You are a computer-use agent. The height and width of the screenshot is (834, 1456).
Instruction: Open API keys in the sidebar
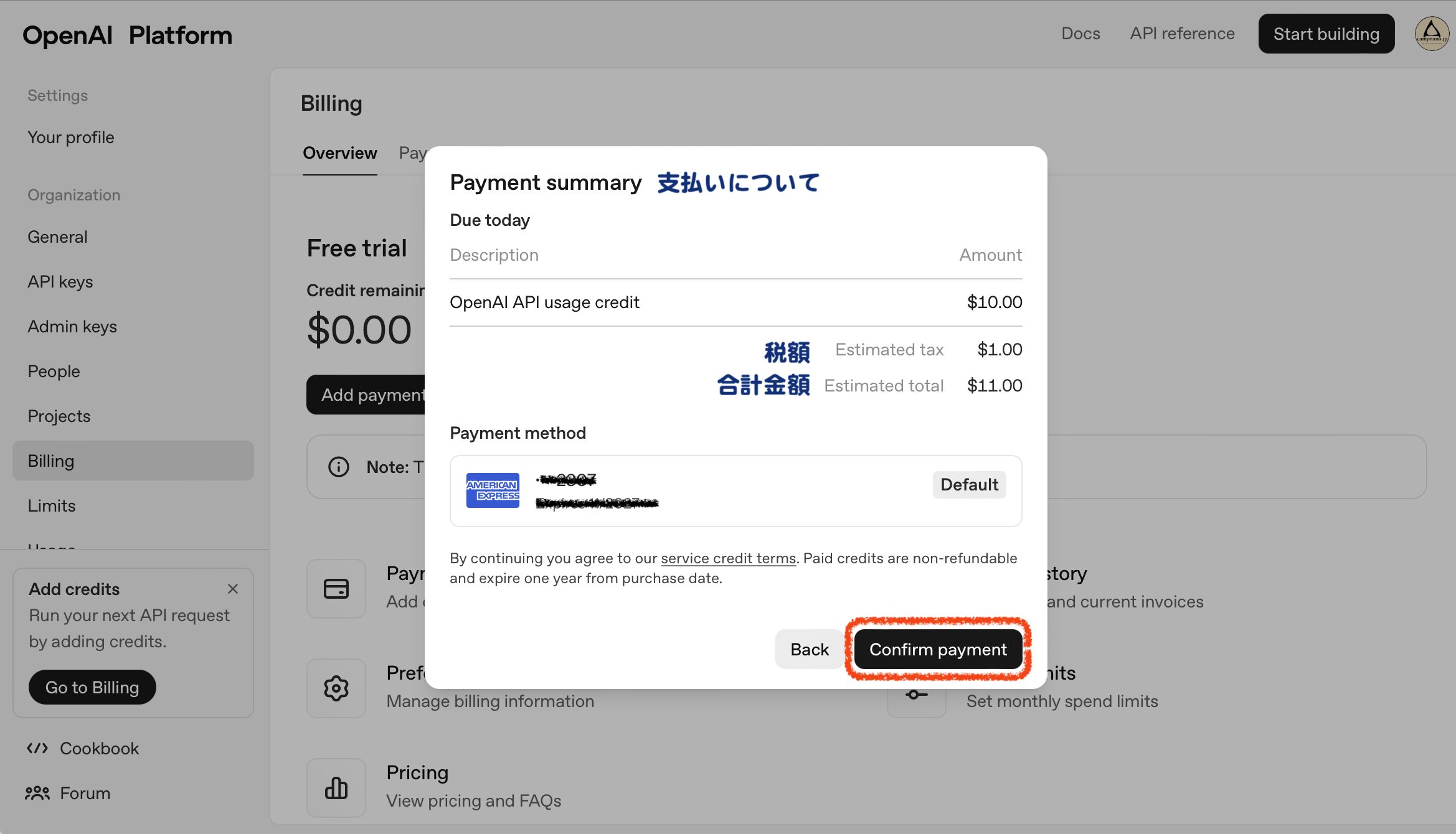(60, 281)
